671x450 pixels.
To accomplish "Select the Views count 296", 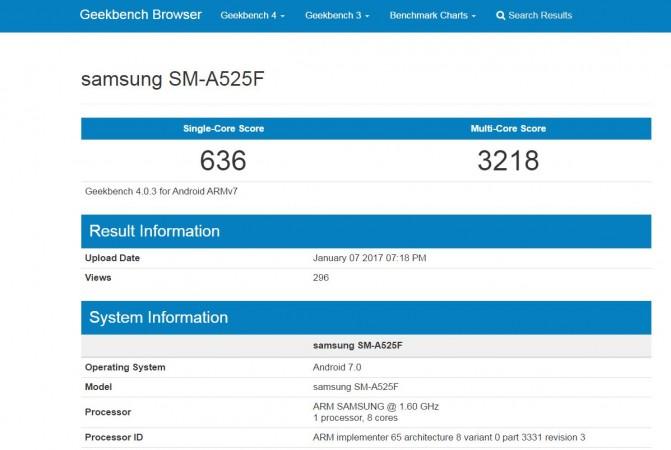I will coord(321,278).
